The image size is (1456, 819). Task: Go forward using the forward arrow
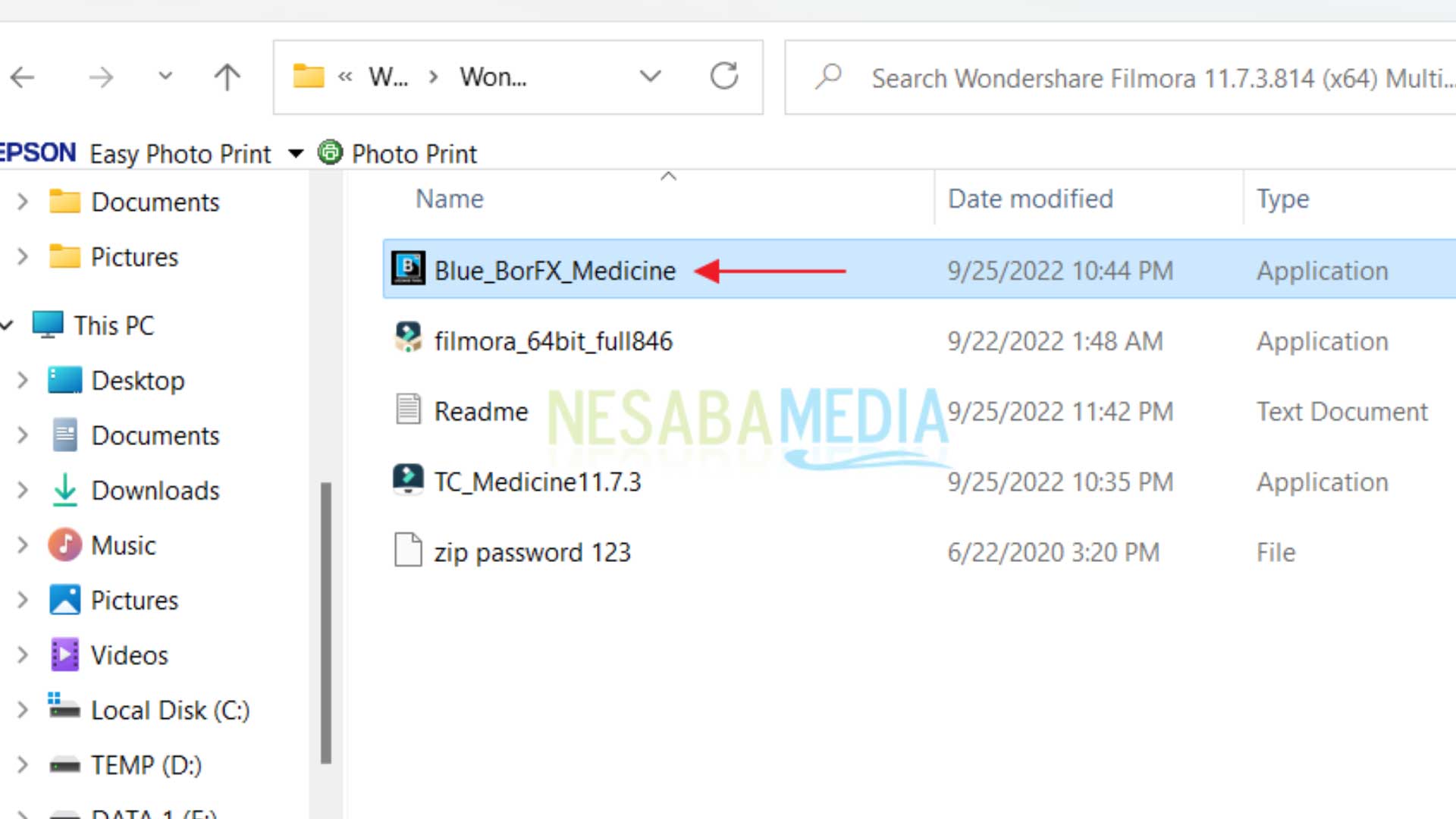100,77
